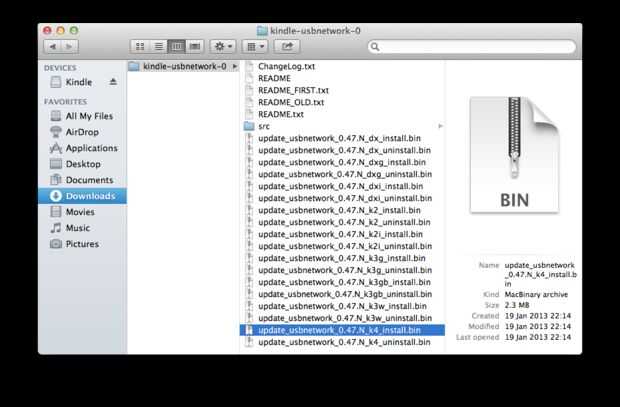Viewport: 620px width, 407px height.
Task: Open Music in sidebar
Action: tap(82, 228)
